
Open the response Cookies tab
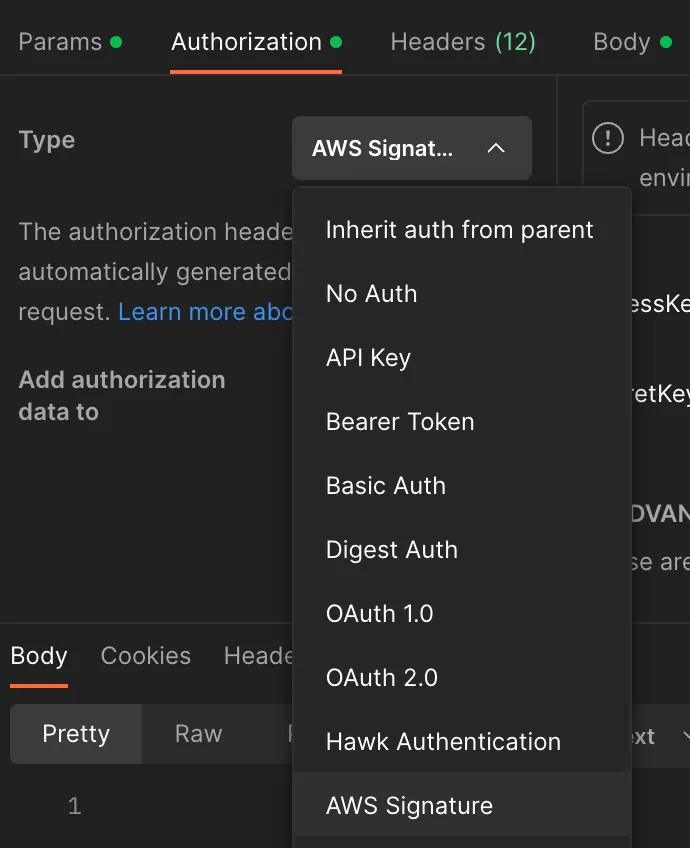(145, 656)
